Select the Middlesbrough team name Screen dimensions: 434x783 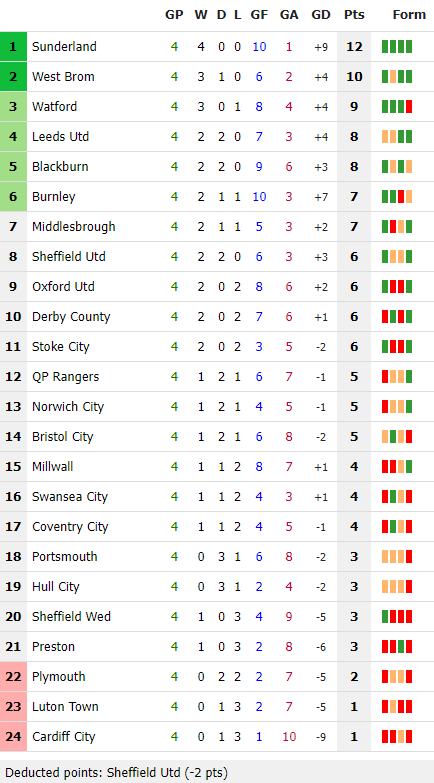pyautogui.click(x=74, y=227)
